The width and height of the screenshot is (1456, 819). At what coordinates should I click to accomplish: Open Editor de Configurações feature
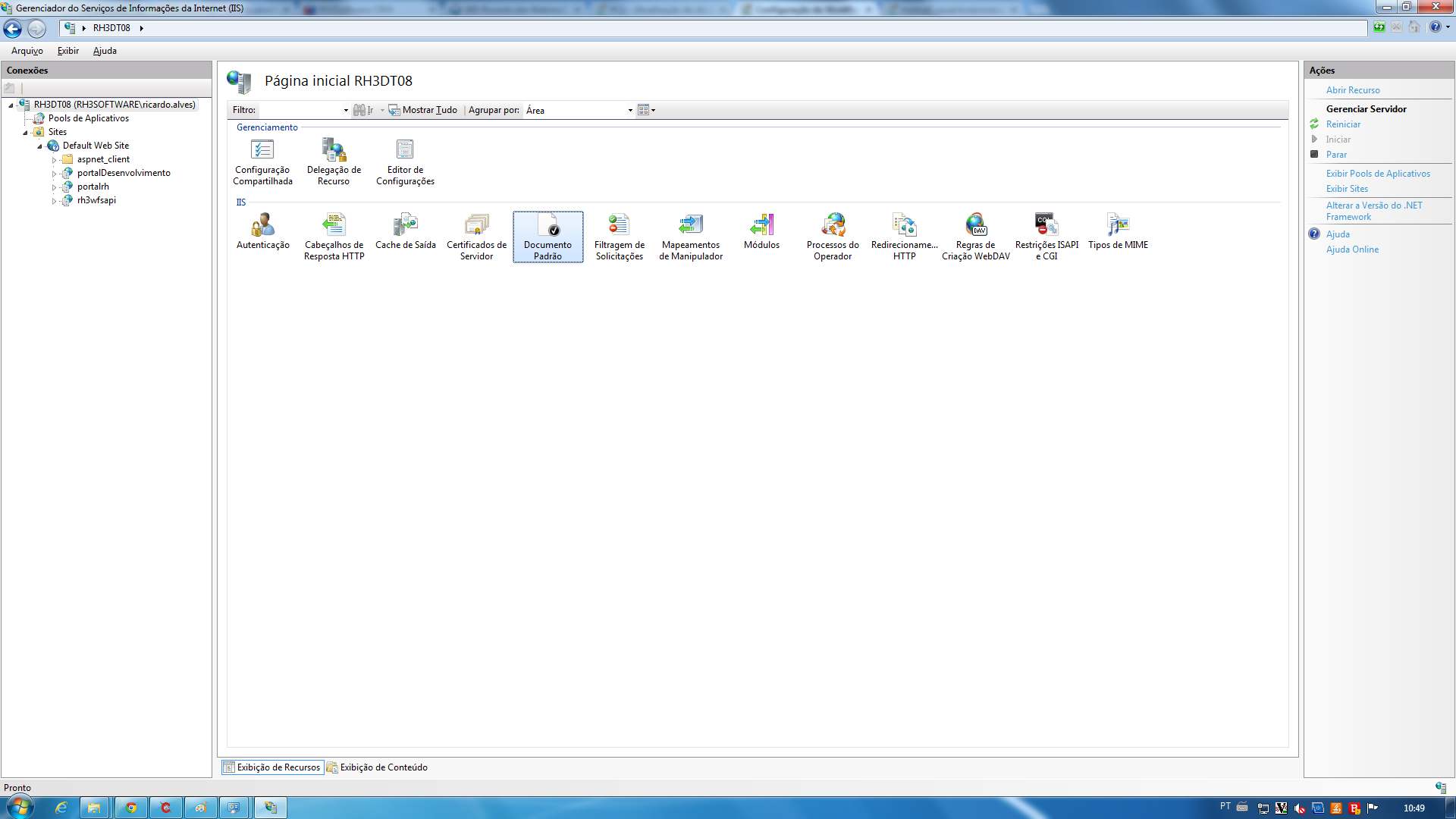405,162
